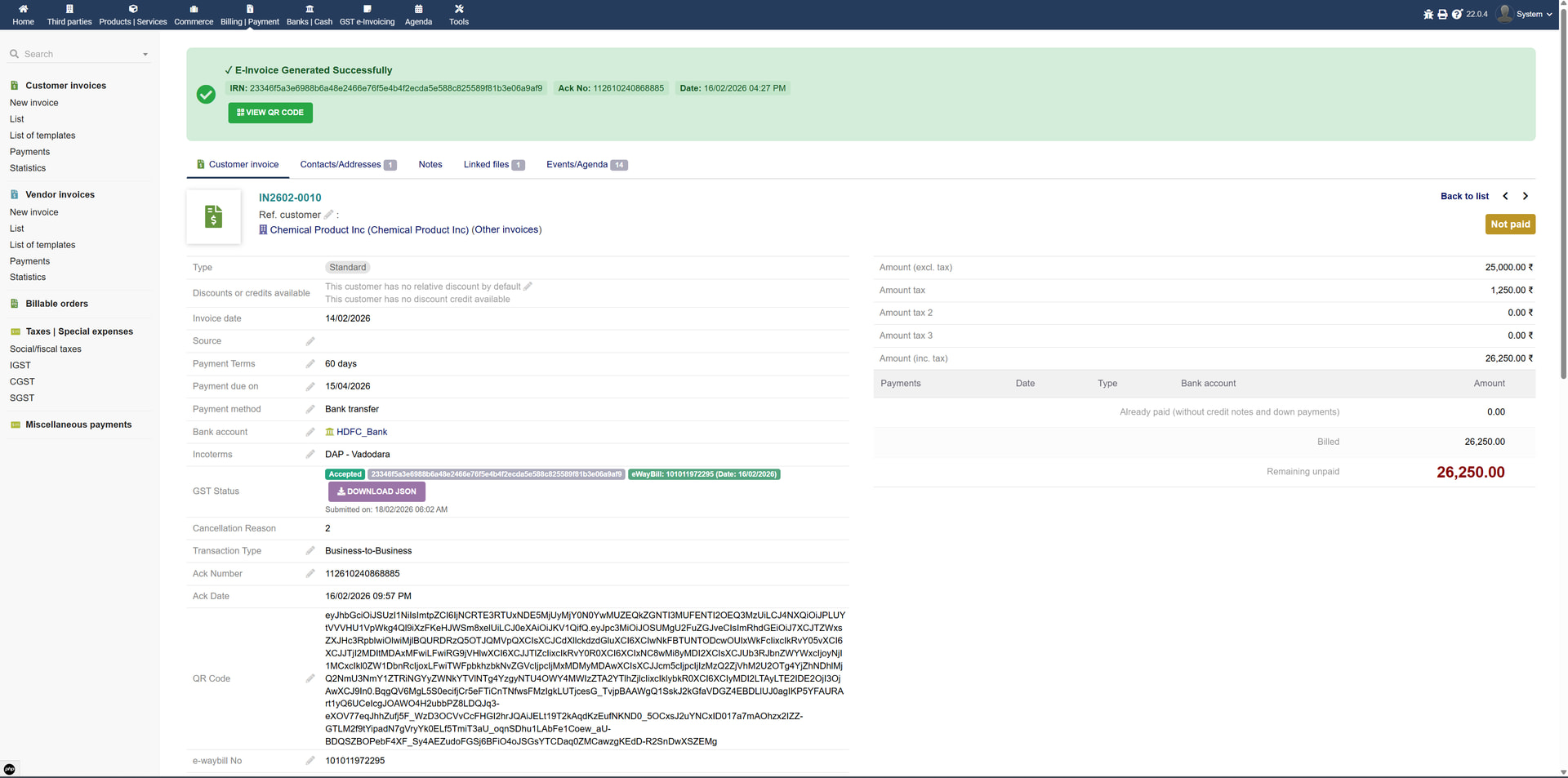Edit the Payment Terms pencil icon

(310, 364)
